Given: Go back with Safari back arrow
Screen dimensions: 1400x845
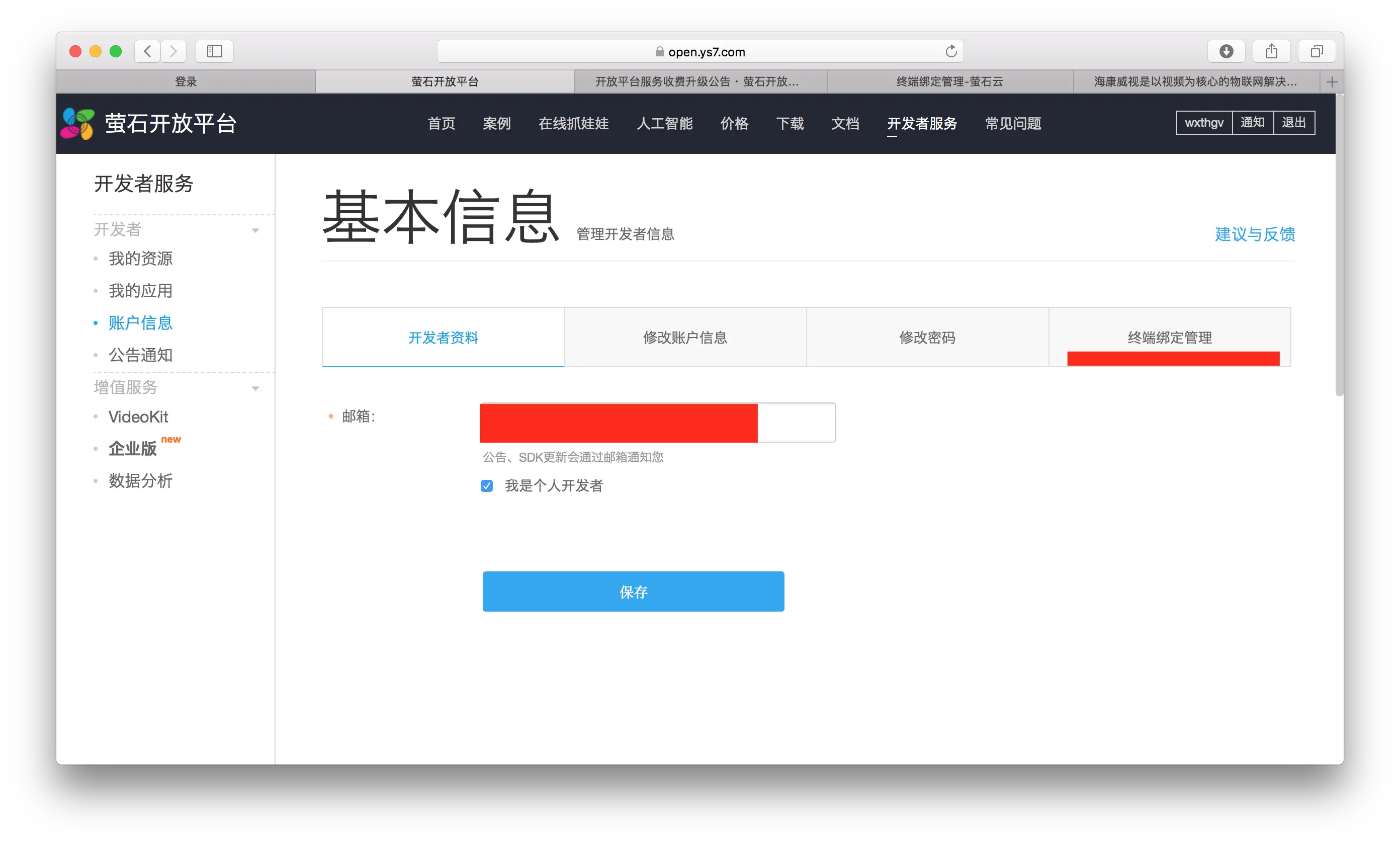Looking at the screenshot, I should (x=147, y=52).
